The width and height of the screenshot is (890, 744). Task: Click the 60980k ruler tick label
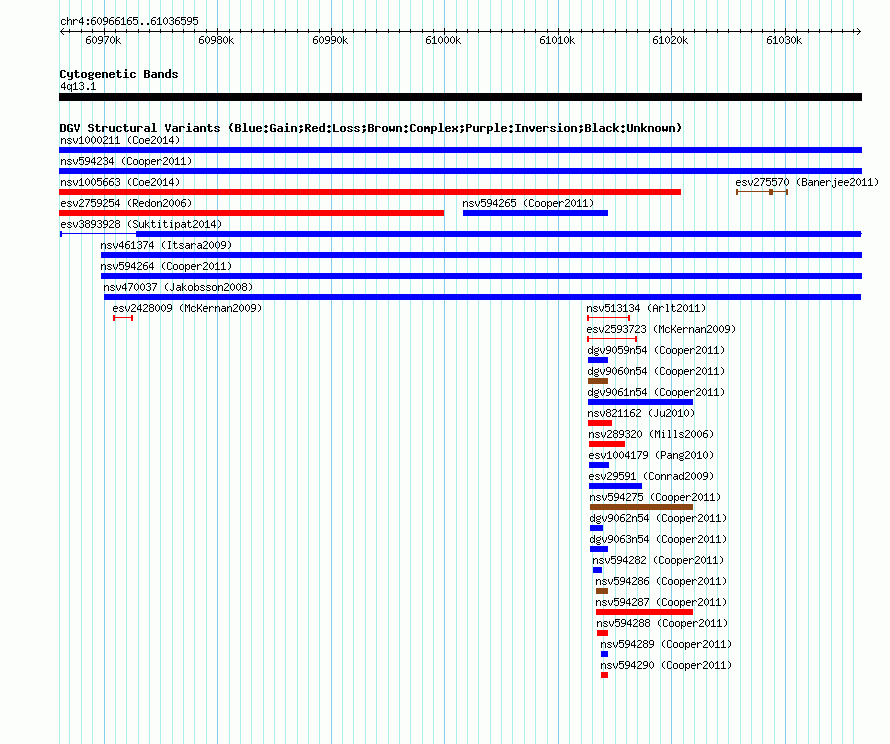[216, 40]
